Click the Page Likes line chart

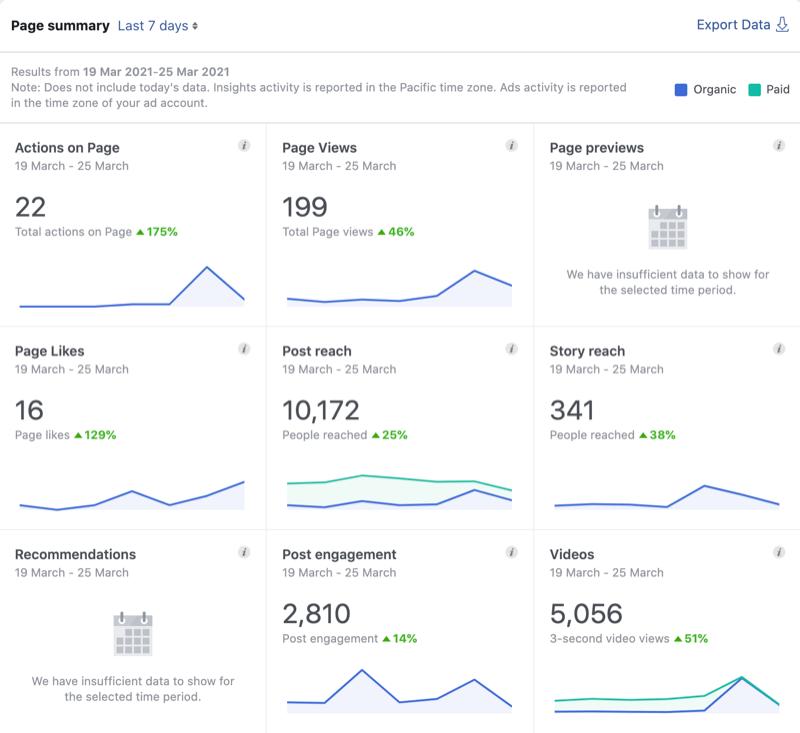tap(131, 496)
